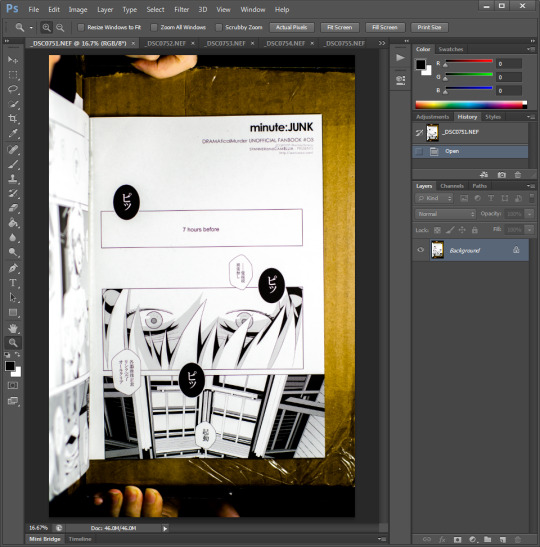Viewport: 540px width, 547px height.
Task: Toggle lock transparent pixels
Action: coord(437,230)
